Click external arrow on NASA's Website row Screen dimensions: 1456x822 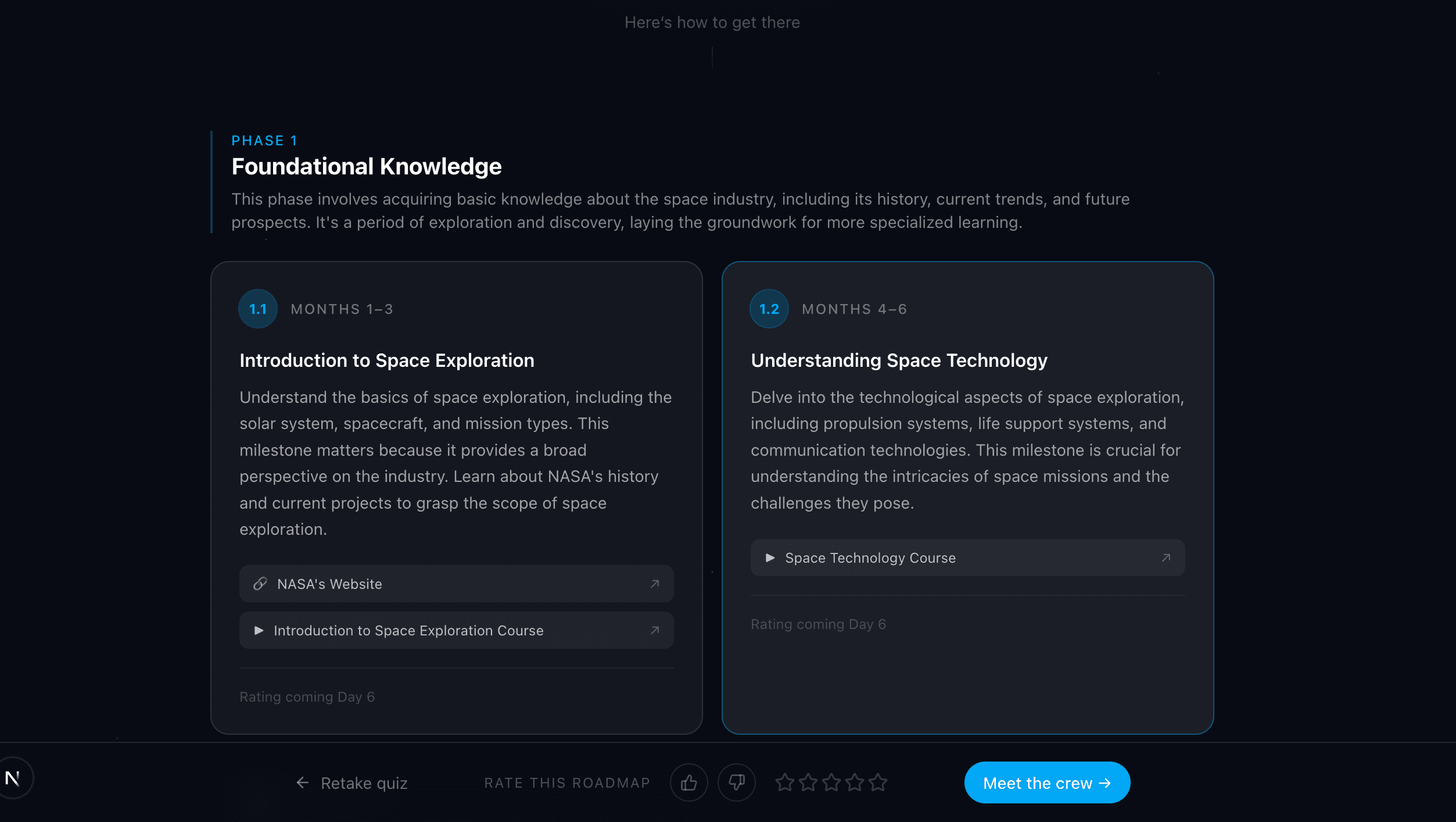[655, 584]
